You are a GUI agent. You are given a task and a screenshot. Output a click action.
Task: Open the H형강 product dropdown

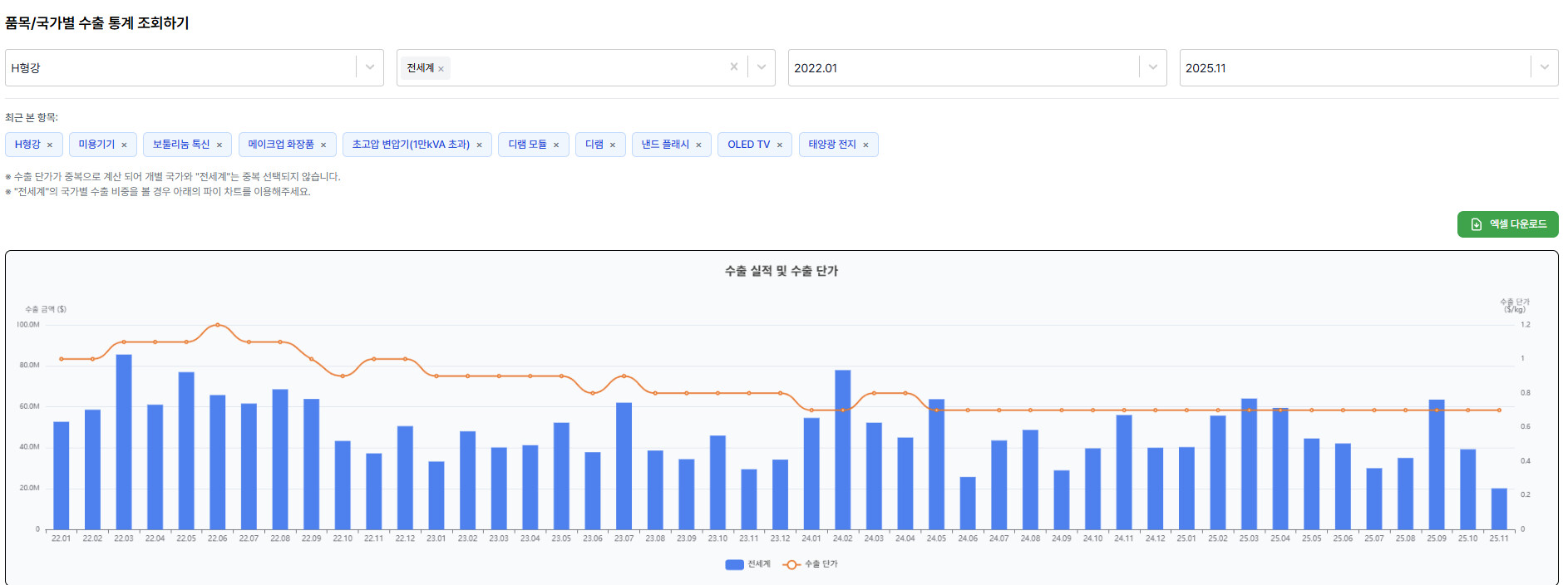click(370, 67)
